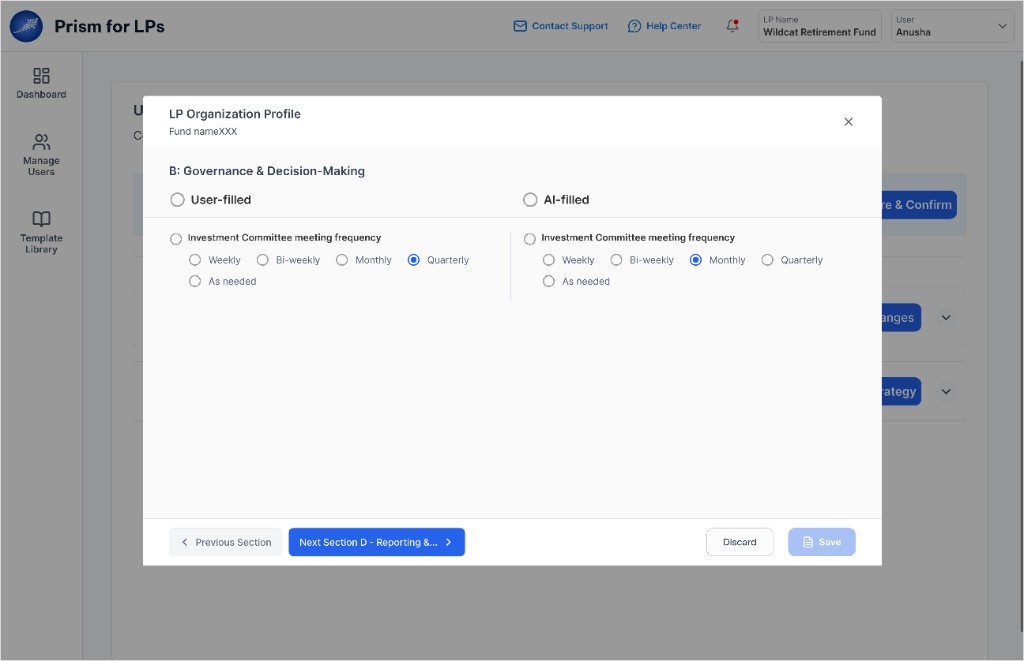Open the Help Center link
Screen dimensions: 1024x661
(664, 26)
